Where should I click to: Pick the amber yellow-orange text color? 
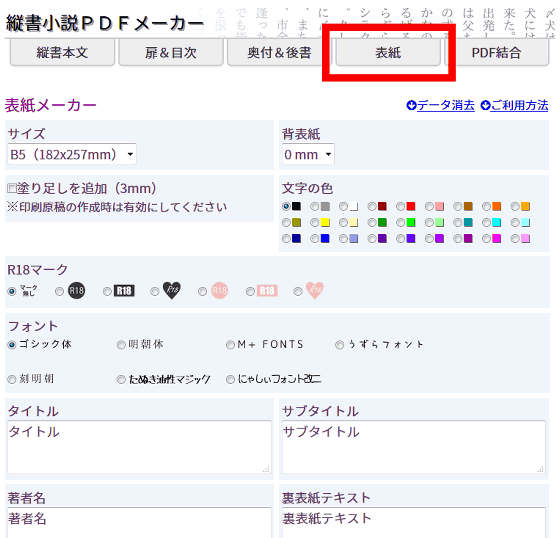[515, 206]
